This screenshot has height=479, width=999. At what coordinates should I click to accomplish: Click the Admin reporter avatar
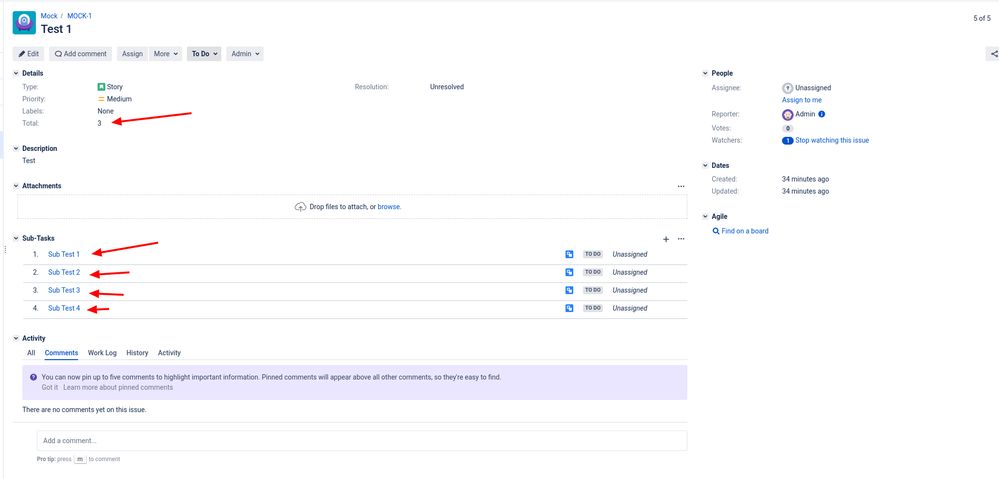click(787, 114)
